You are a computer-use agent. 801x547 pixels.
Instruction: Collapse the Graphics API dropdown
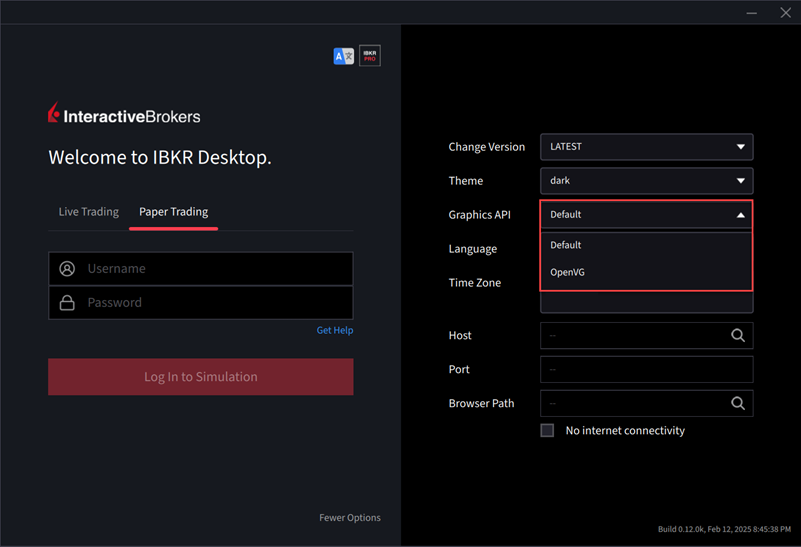(646, 215)
